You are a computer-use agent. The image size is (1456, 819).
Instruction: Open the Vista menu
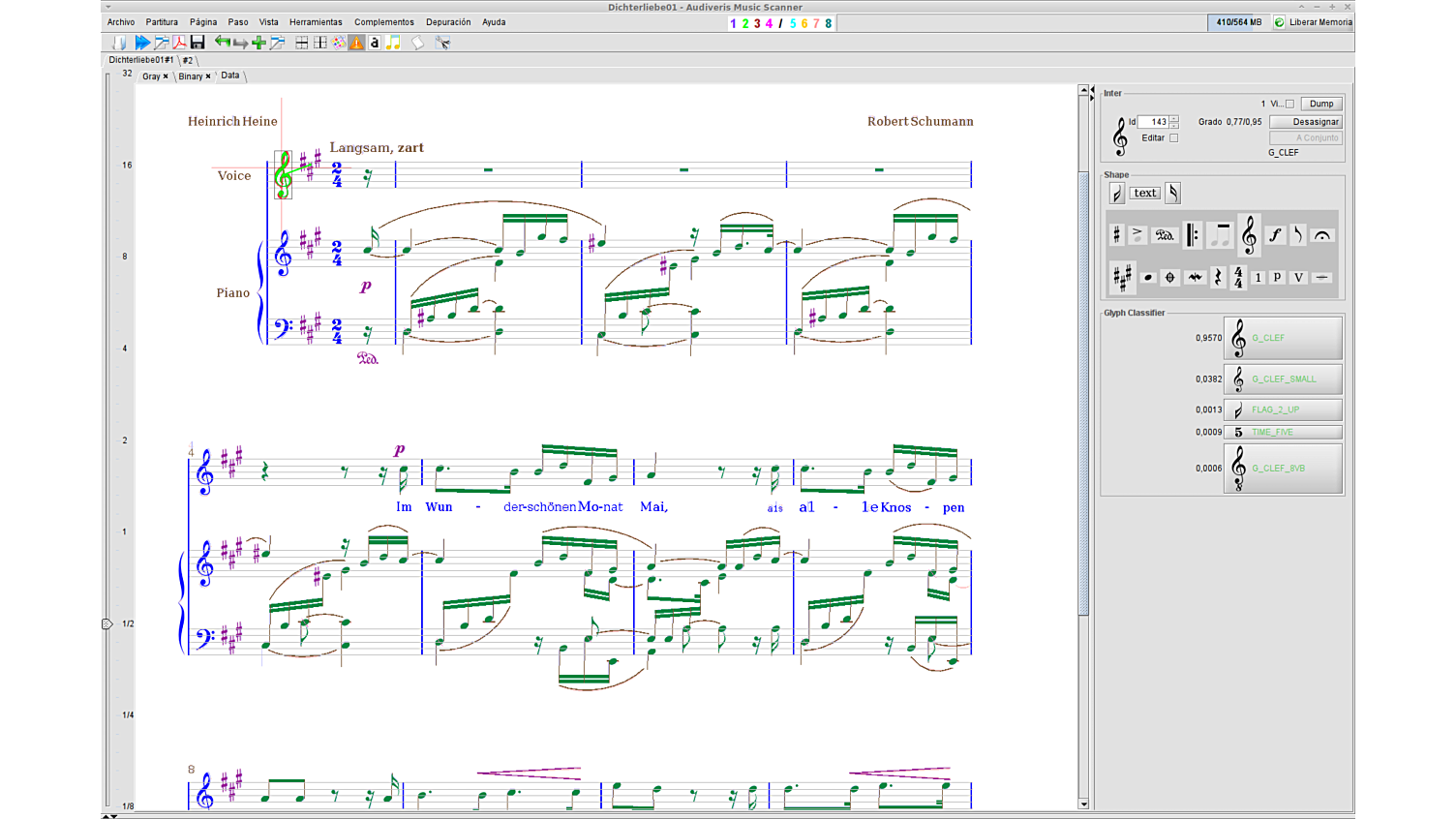pos(268,22)
